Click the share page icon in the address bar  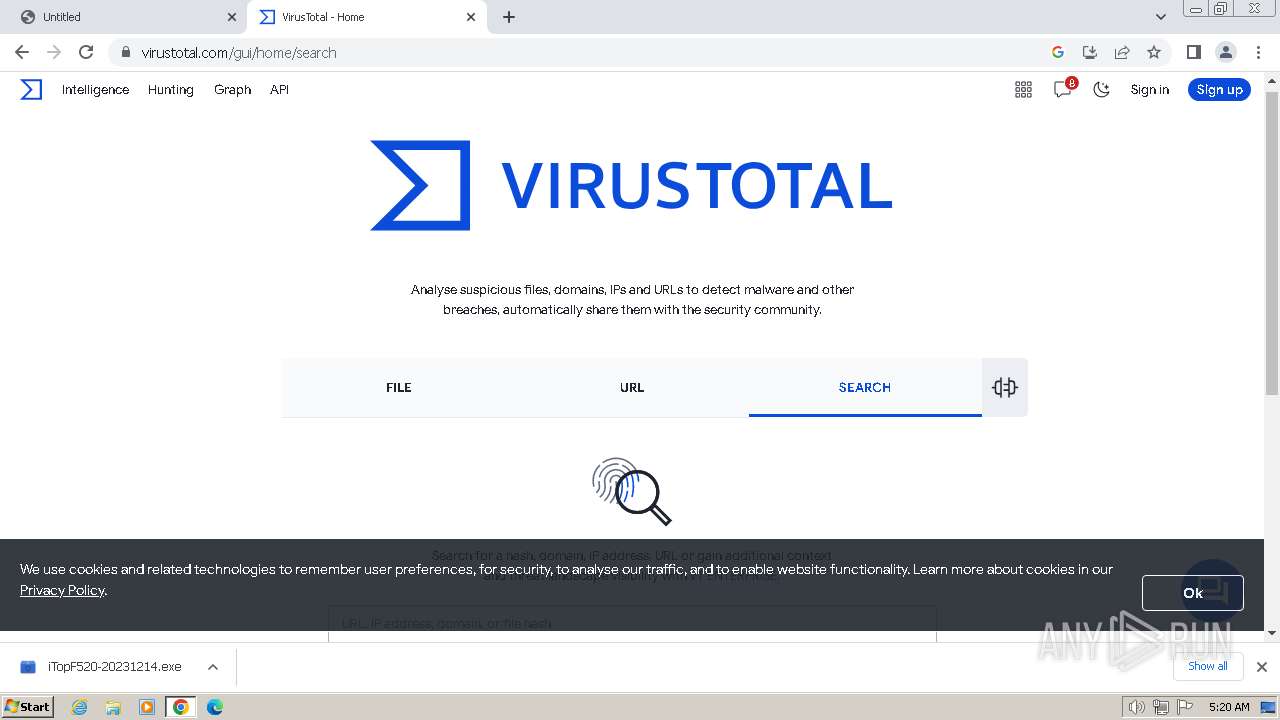pyautogui.click(x=1122, y=52)
